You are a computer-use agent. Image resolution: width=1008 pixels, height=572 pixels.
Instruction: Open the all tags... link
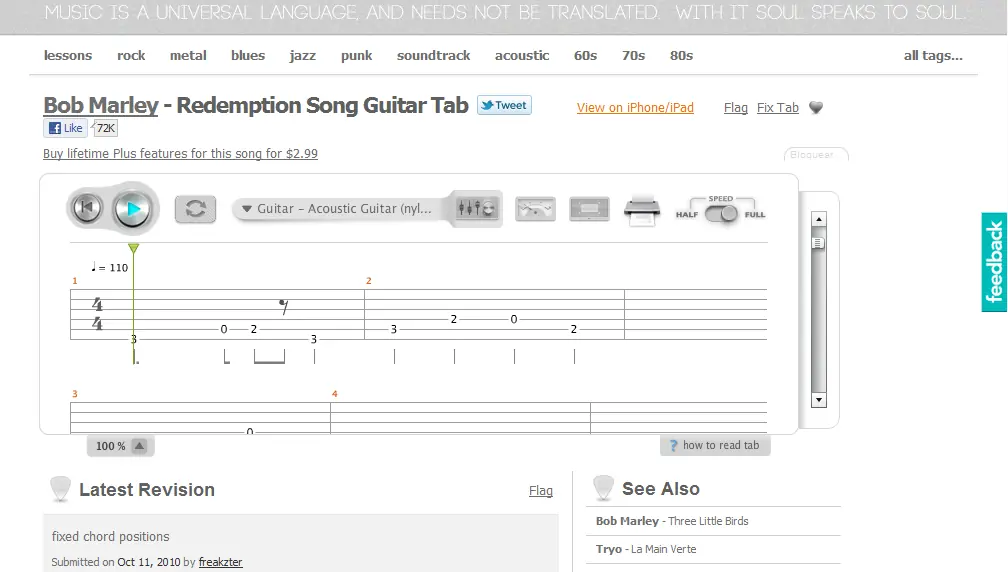(933, 56)
